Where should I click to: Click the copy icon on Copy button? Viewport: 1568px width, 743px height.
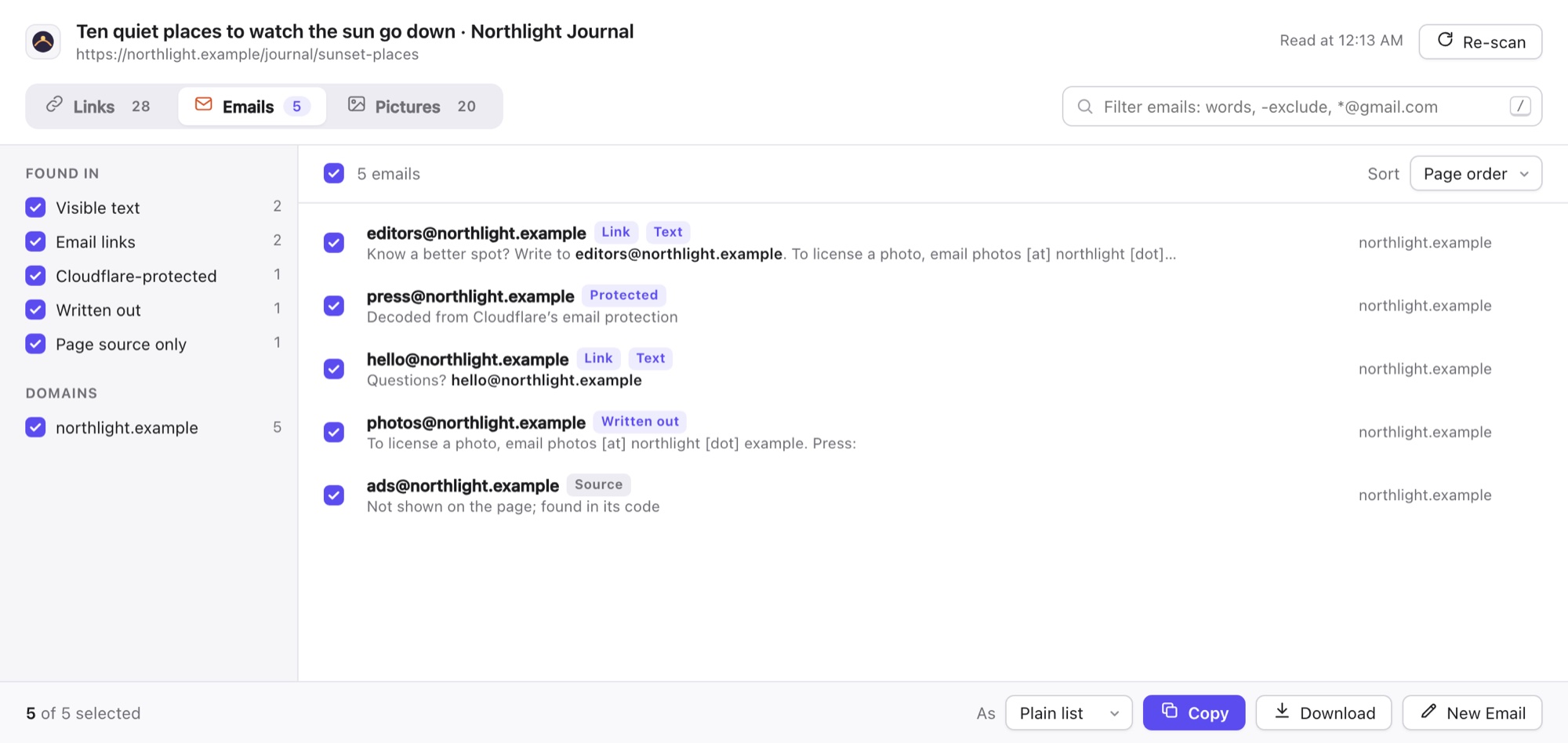click(x=1170, y=711)
